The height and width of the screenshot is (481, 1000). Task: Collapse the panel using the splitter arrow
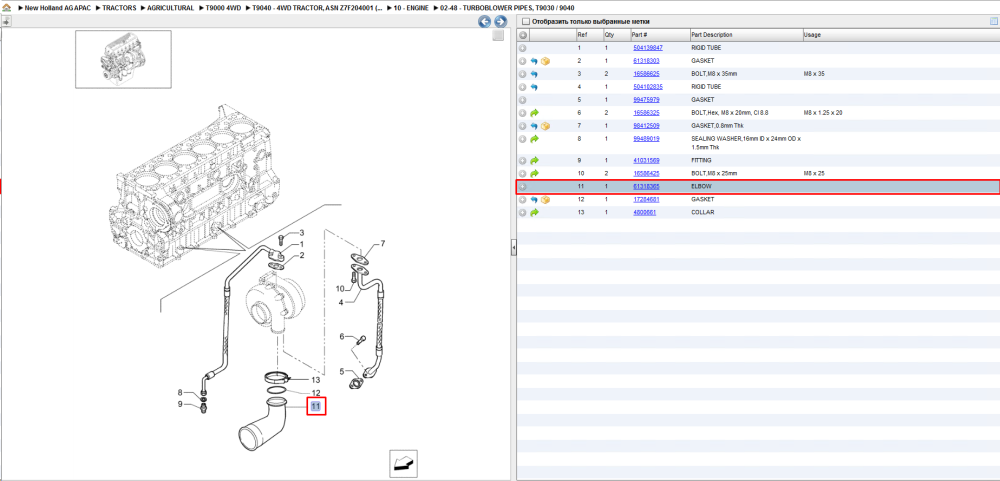tap(513, 249)
